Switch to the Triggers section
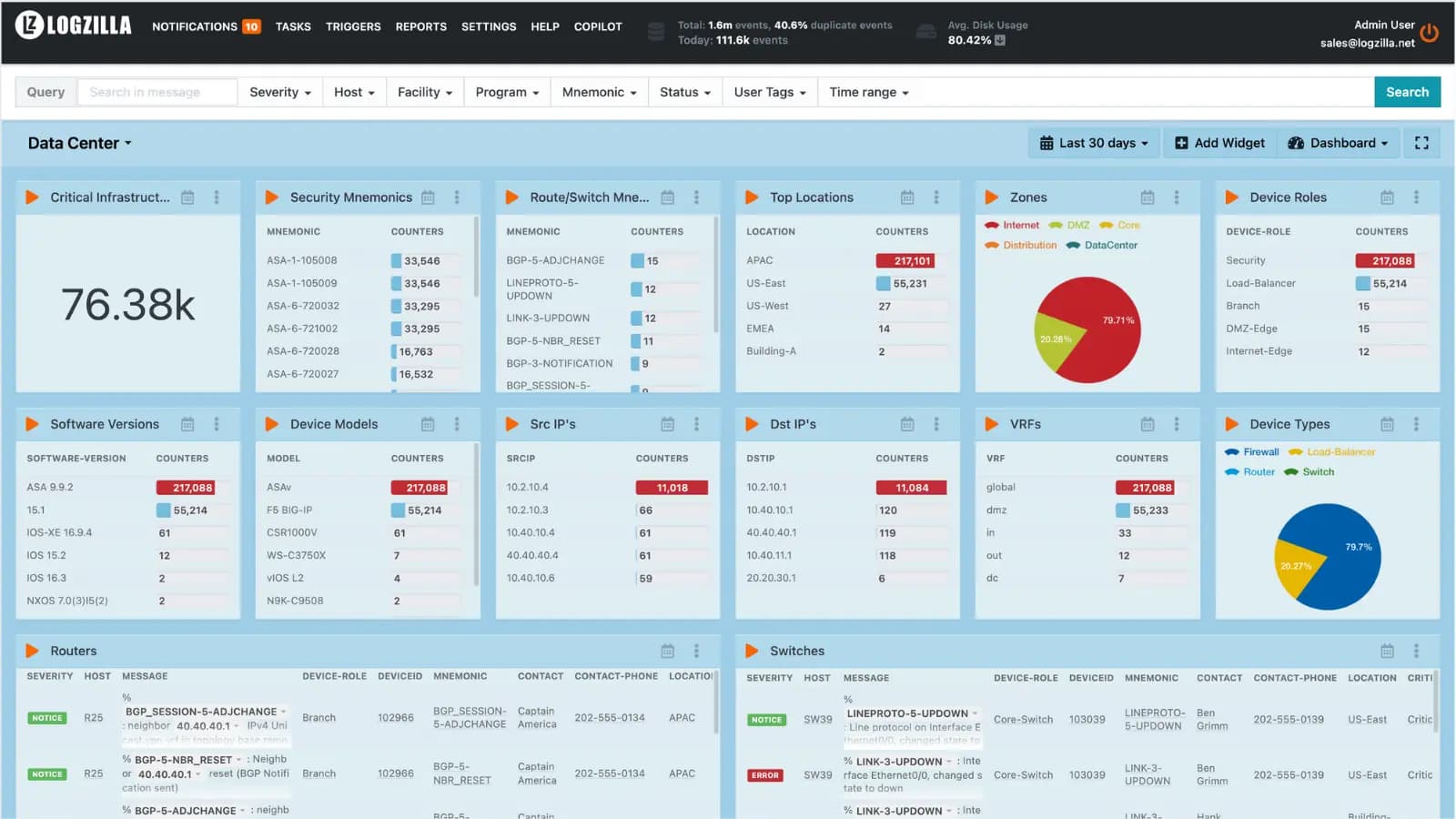The height and width of the screenshot is (819, 1456). (x=353, y=26)
